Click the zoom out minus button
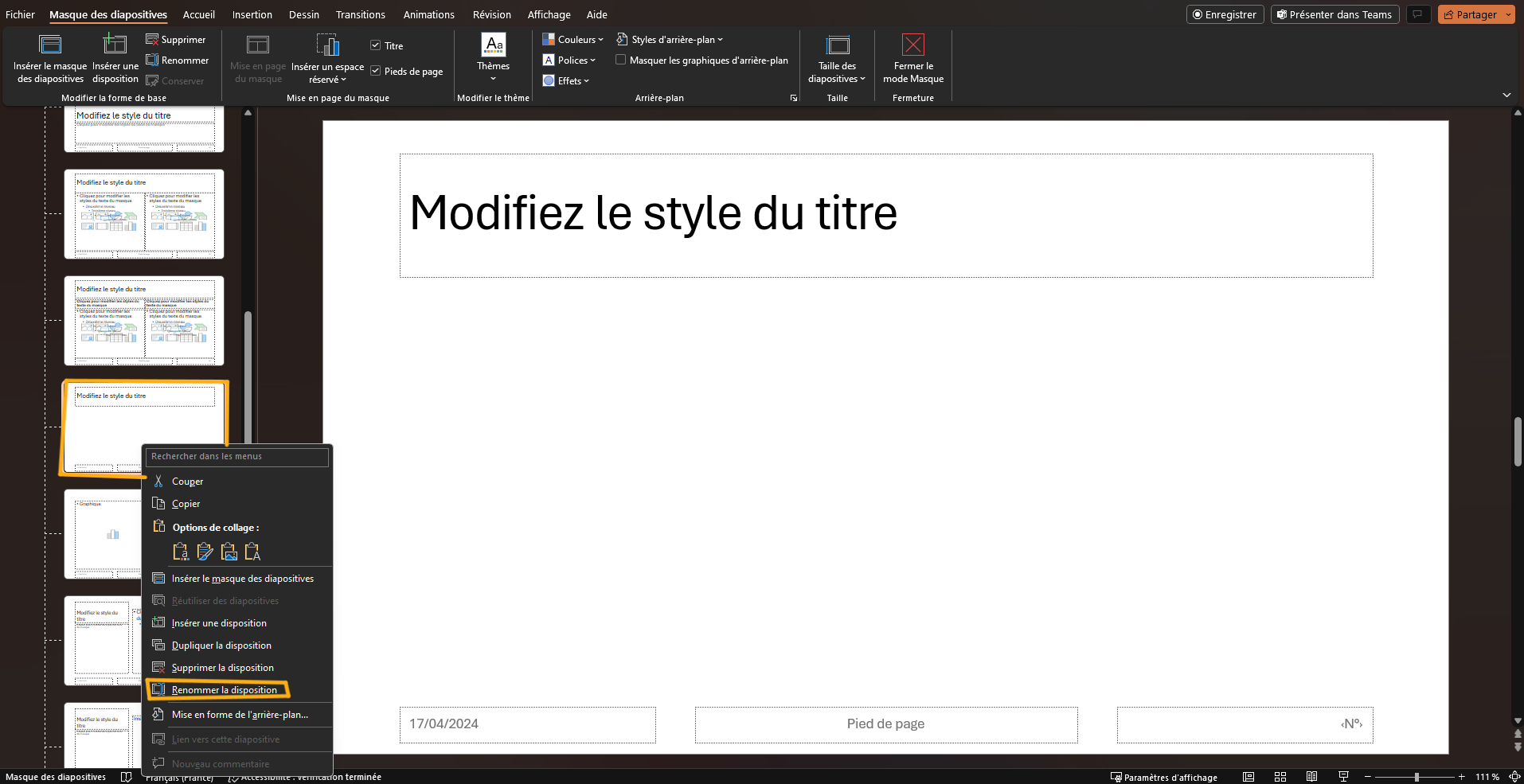Image resolution: width=1524 pixels, height=784 pixels. 1368,777
